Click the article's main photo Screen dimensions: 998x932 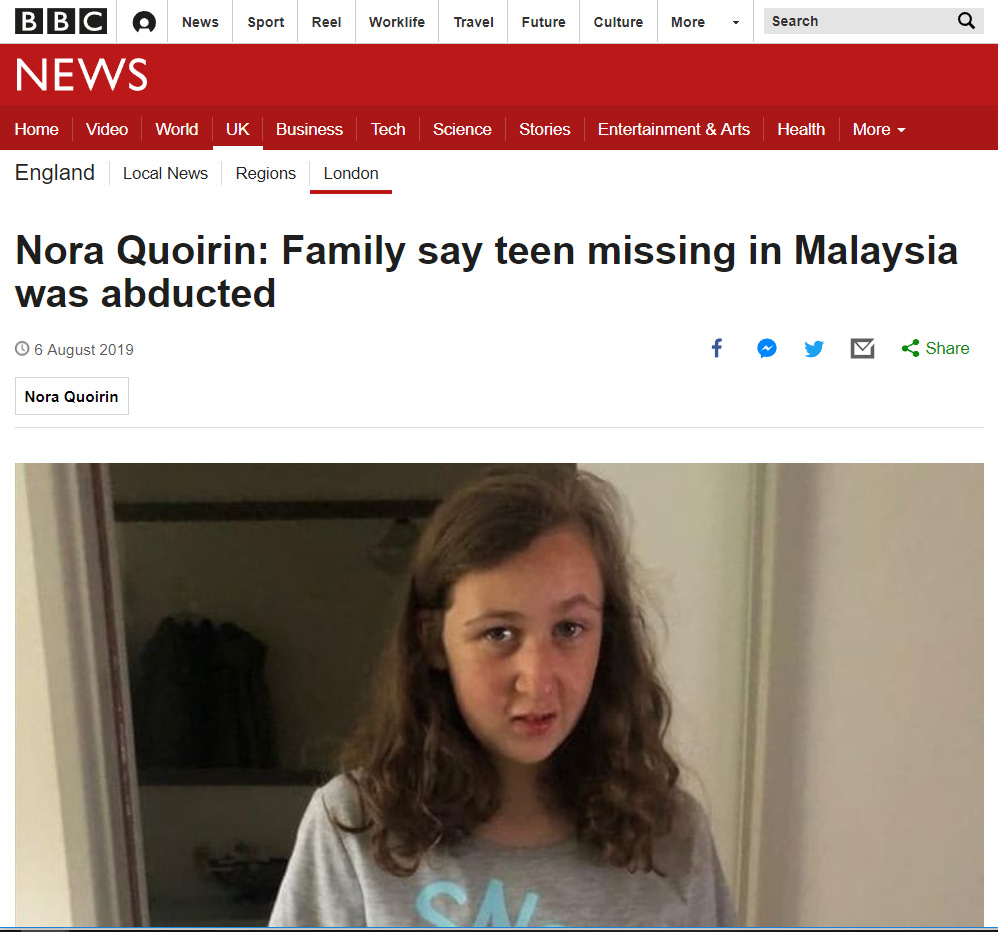pos(499,695)
